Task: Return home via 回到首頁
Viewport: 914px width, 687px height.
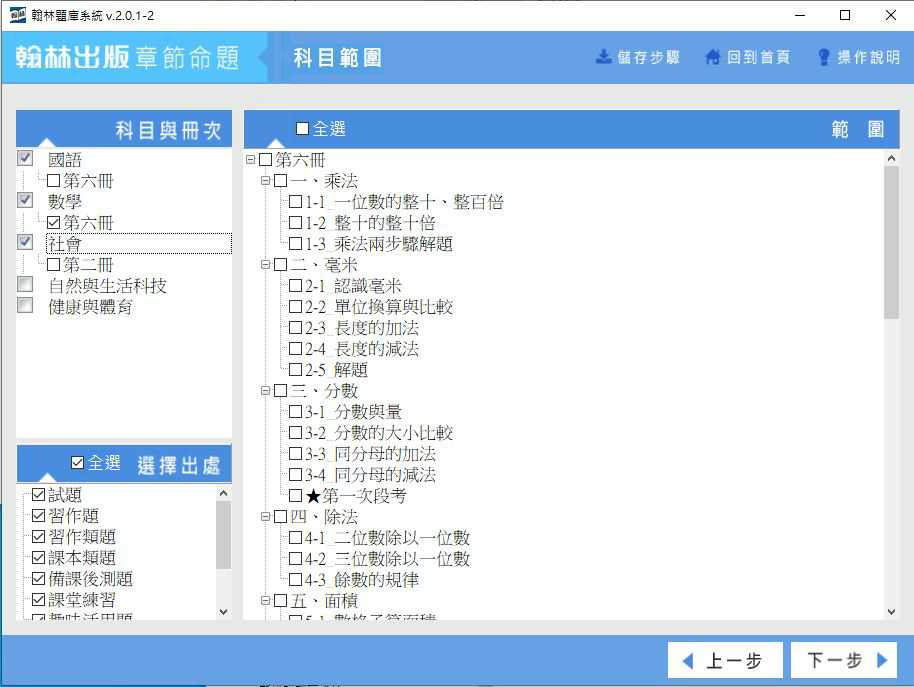Action: [x=748, y=57]
